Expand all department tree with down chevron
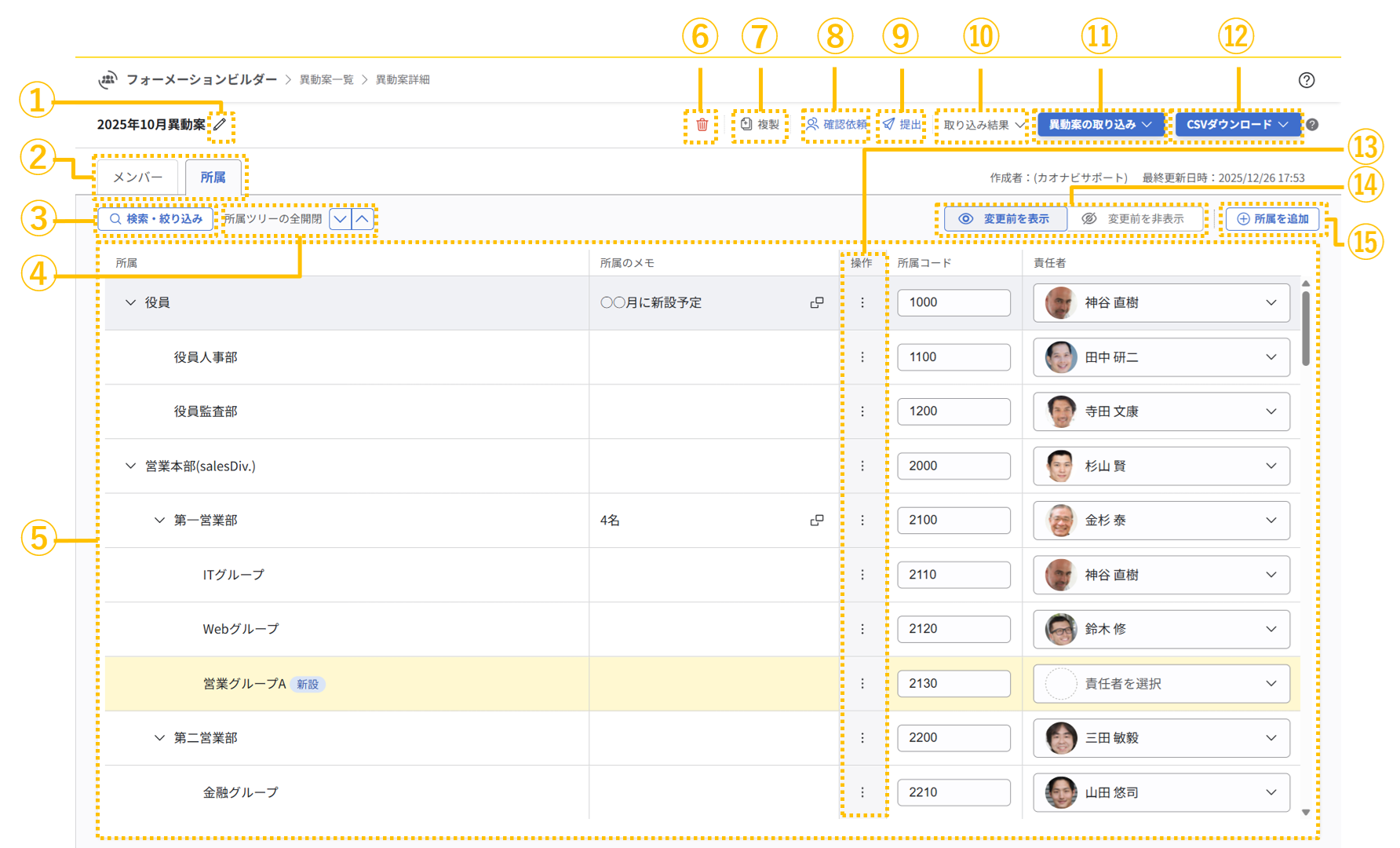The width and height of the screenshot is (1400, 848). tap(341, 219)
